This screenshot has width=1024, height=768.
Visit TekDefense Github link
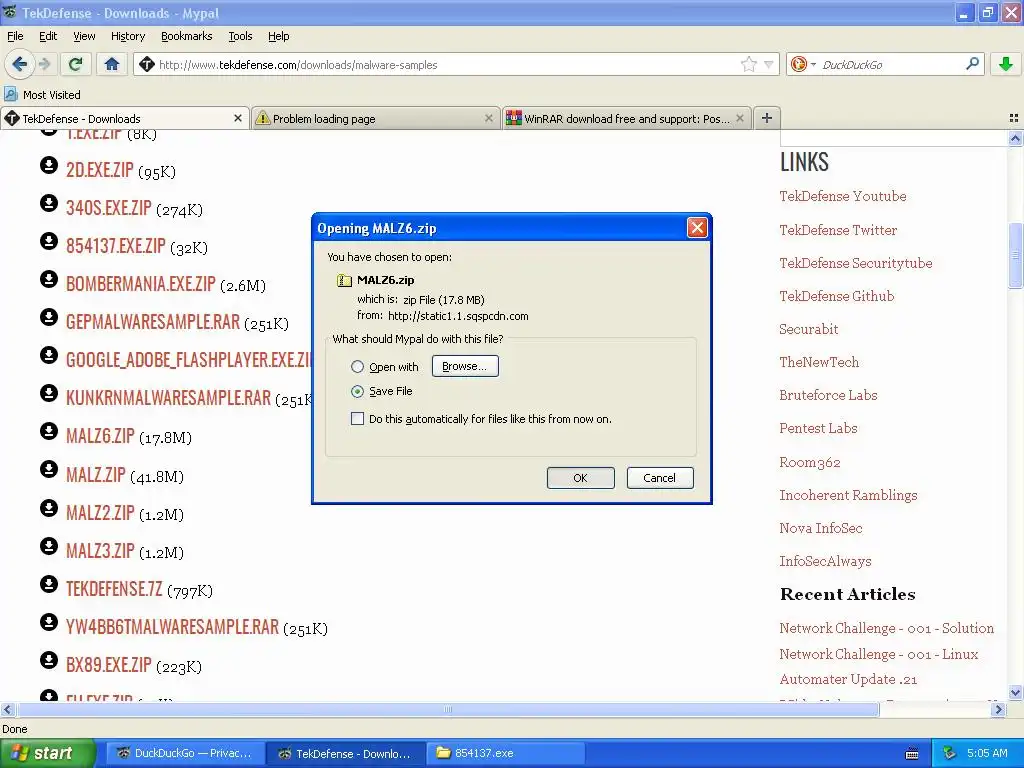[x=837, y=296]
